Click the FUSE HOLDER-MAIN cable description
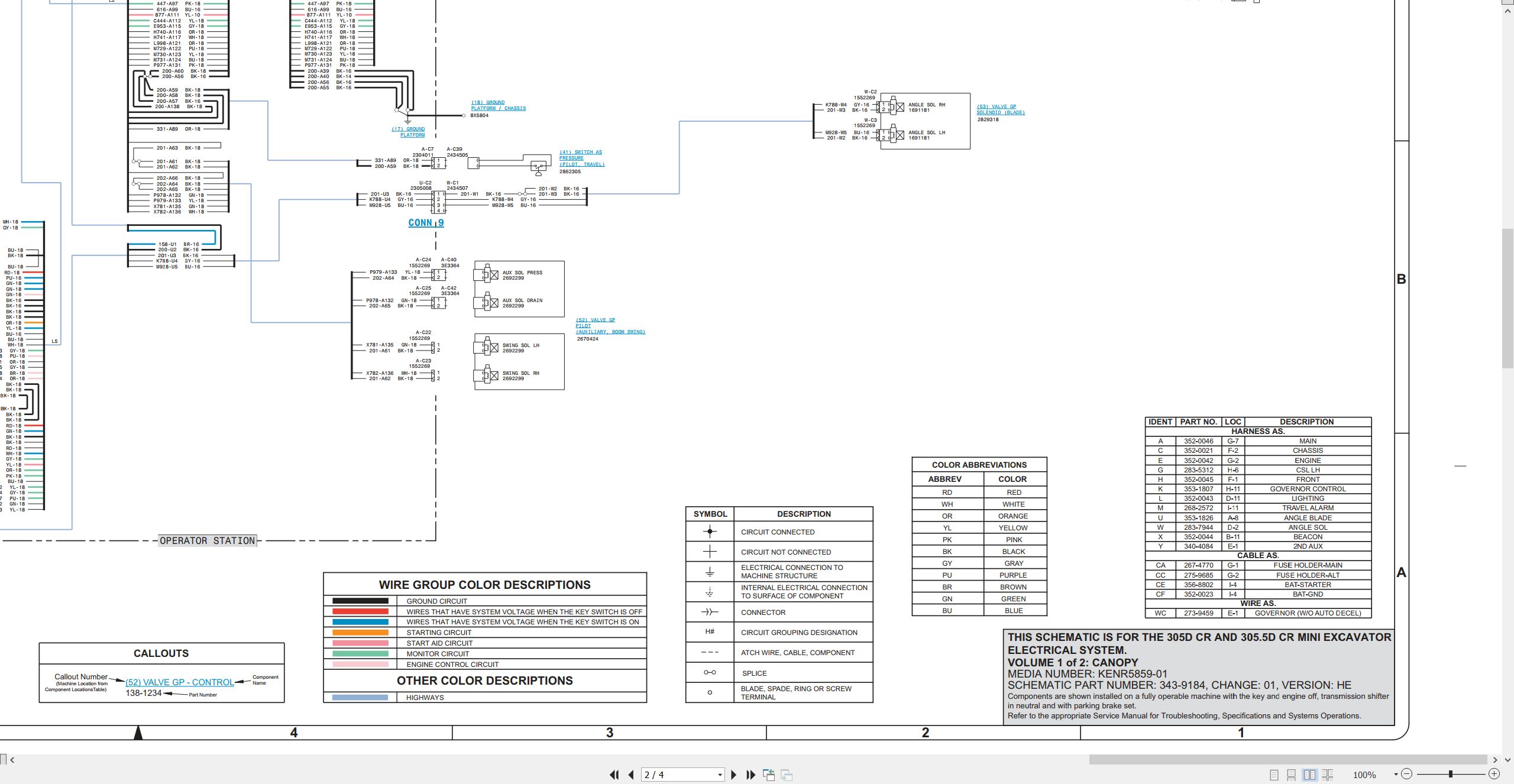The height and width of the screenshot is (784, 1514). coord(1308,565)
